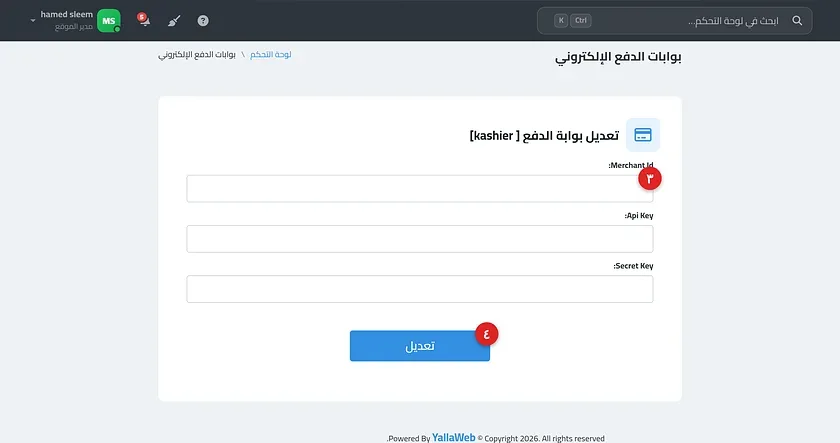Expand the hamed sleem account dropdown arrow
The width and height of the screenshot is (840, 443).
click(x=33, y=21)
